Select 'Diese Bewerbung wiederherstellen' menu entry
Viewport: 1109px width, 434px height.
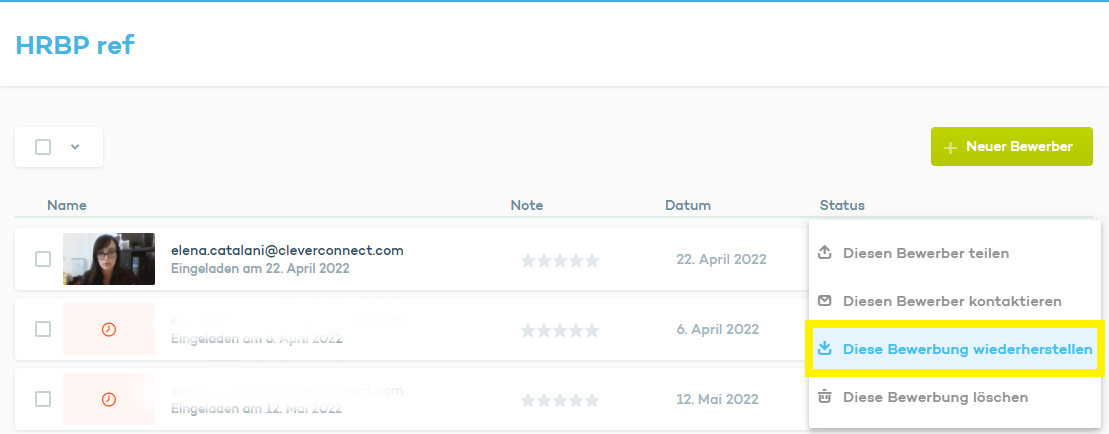click(x=967, y=349)
